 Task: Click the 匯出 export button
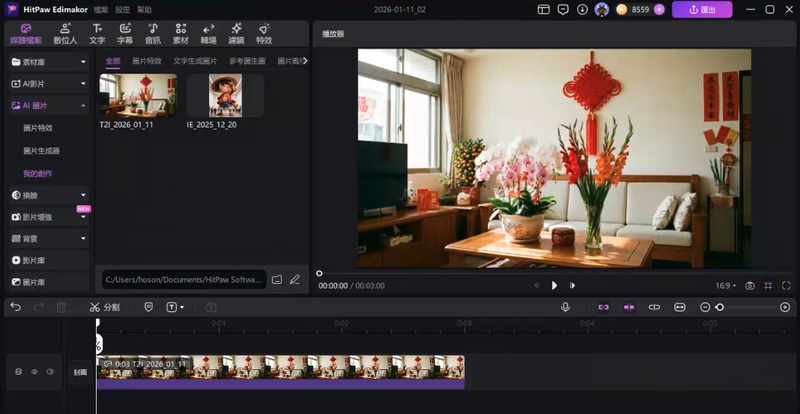(x=702, y=9)
